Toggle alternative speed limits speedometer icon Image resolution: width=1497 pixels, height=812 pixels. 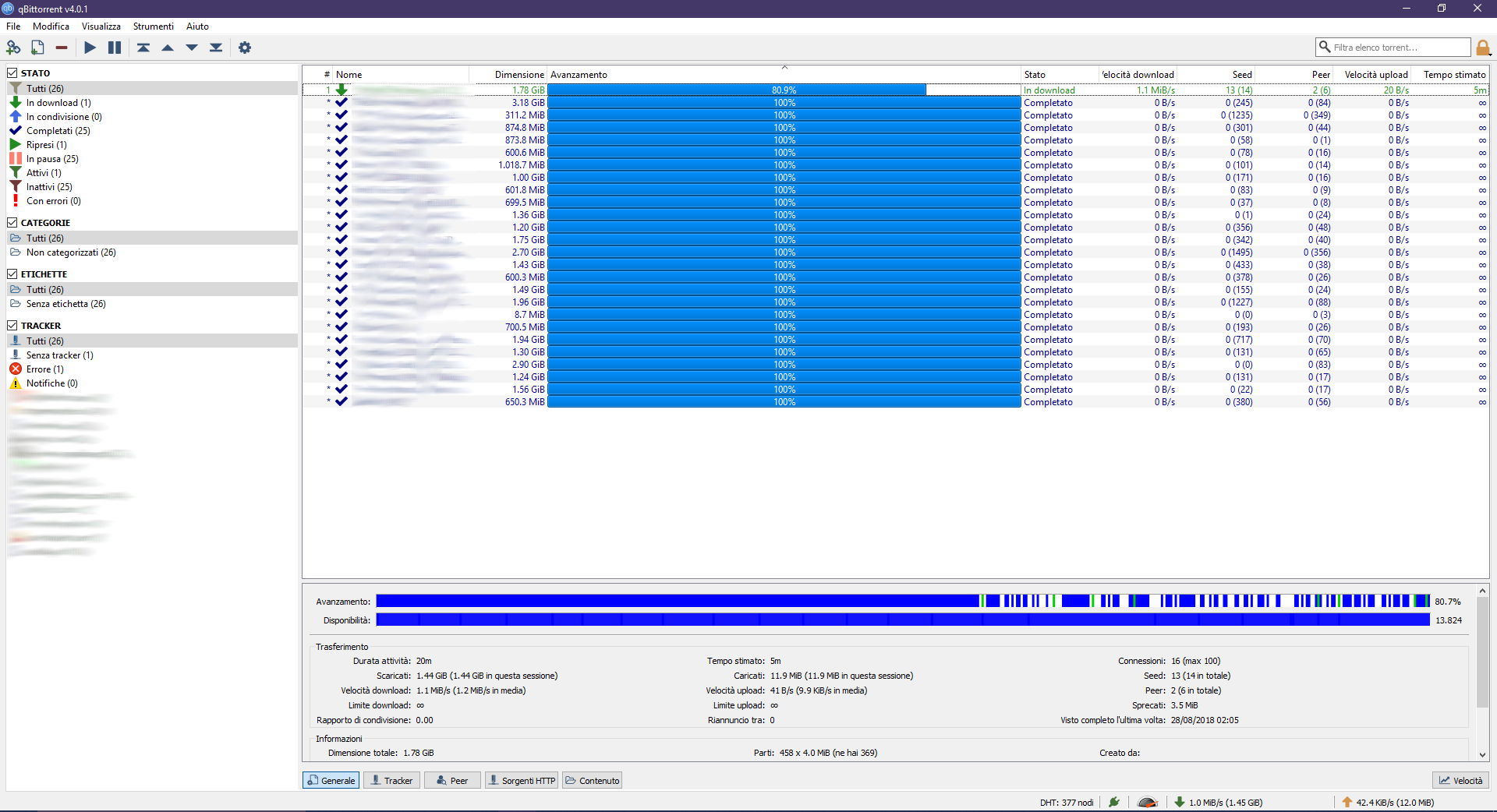click(x=1147, y=802)
